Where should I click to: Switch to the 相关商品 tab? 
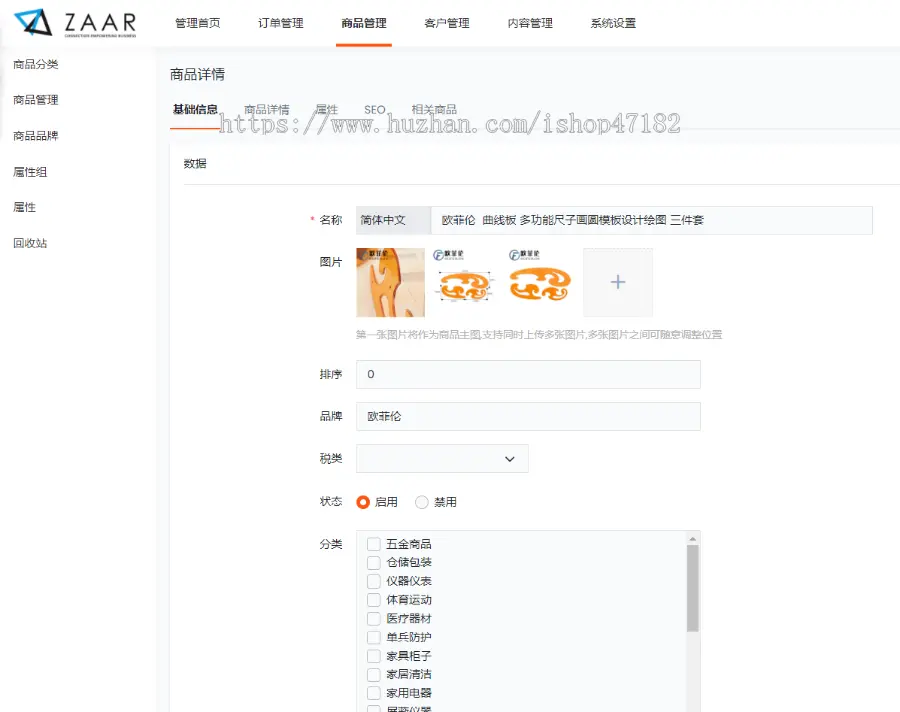pyautogui.click(x=434, y=110)
